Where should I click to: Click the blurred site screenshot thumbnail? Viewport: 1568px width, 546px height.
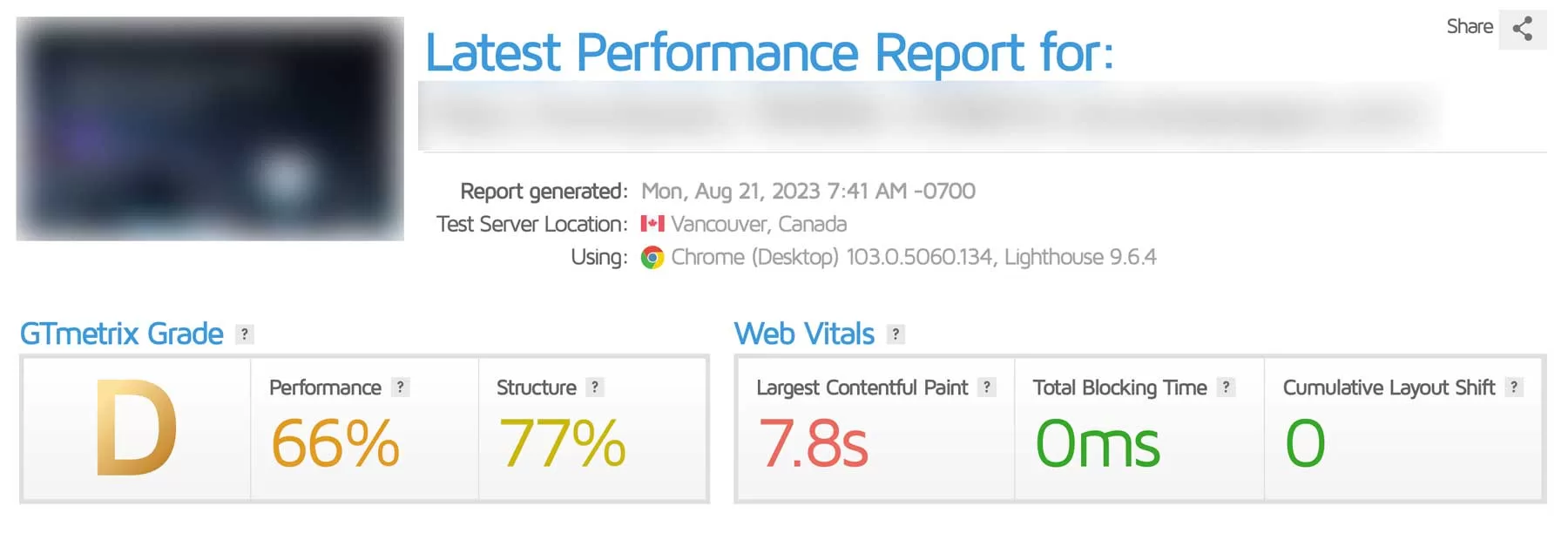point(210,129)
